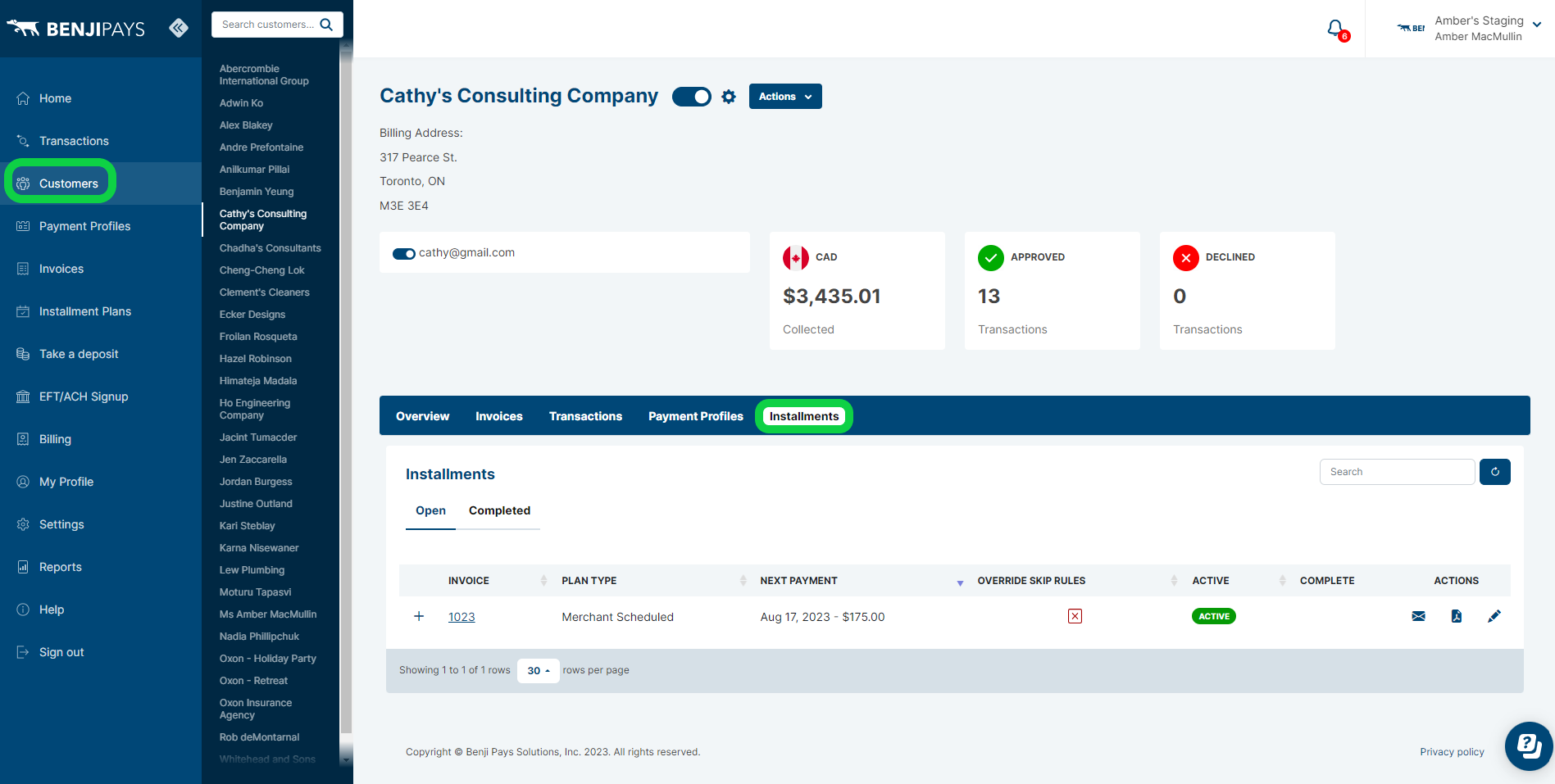
Task: Click the Customers sidebar icon
Action: (23, 184)
